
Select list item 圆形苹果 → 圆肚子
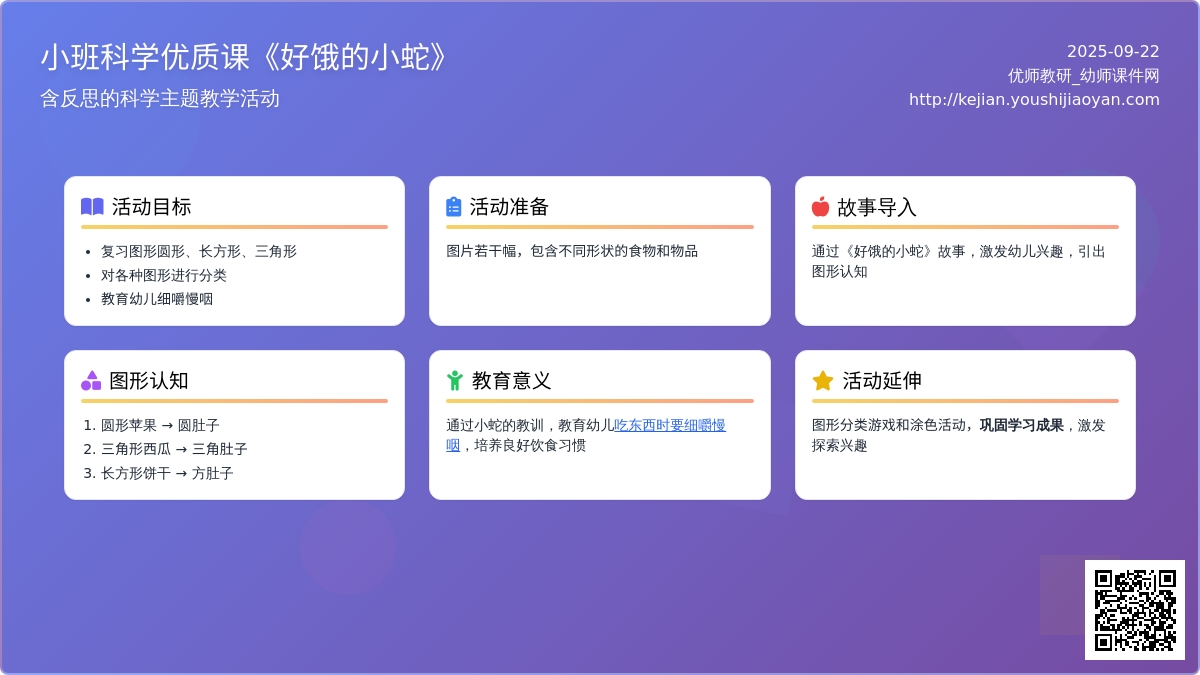coord(160,426)
